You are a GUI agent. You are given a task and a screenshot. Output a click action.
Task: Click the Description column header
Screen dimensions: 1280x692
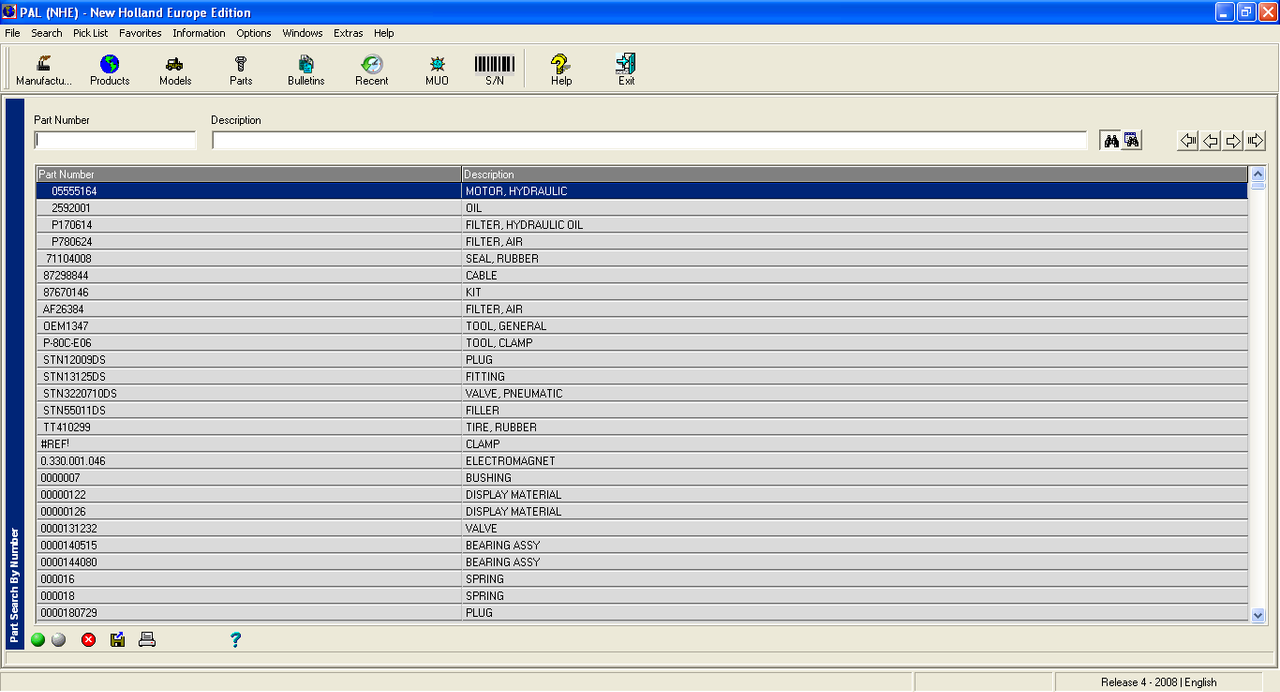coord(855,174)
